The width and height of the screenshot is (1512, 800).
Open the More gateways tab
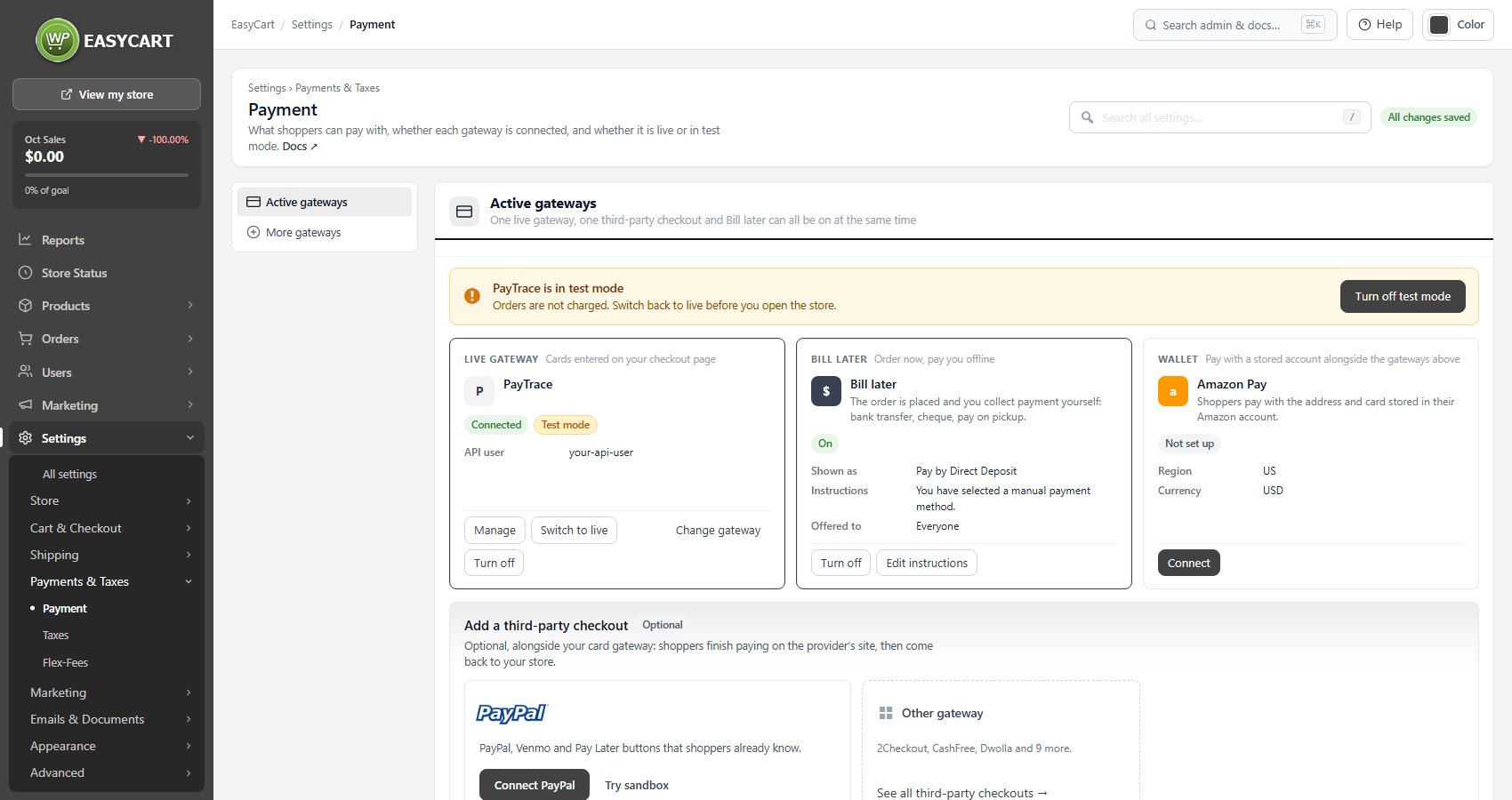click(325, 232)
